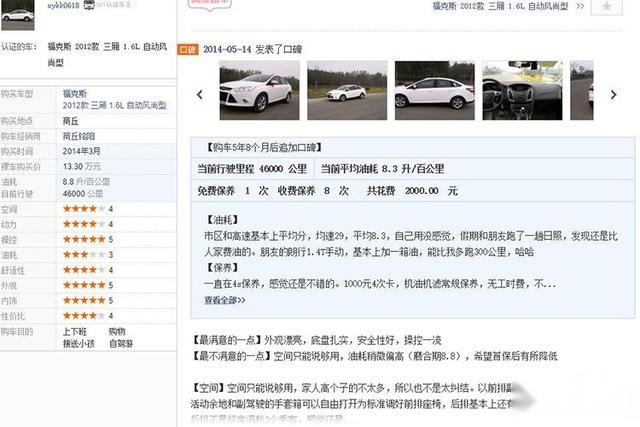The image size is (640, 427).
Task: Click the 共花费 2000.00 元 text
Action: pyautogui.click(x=412, y=191)
